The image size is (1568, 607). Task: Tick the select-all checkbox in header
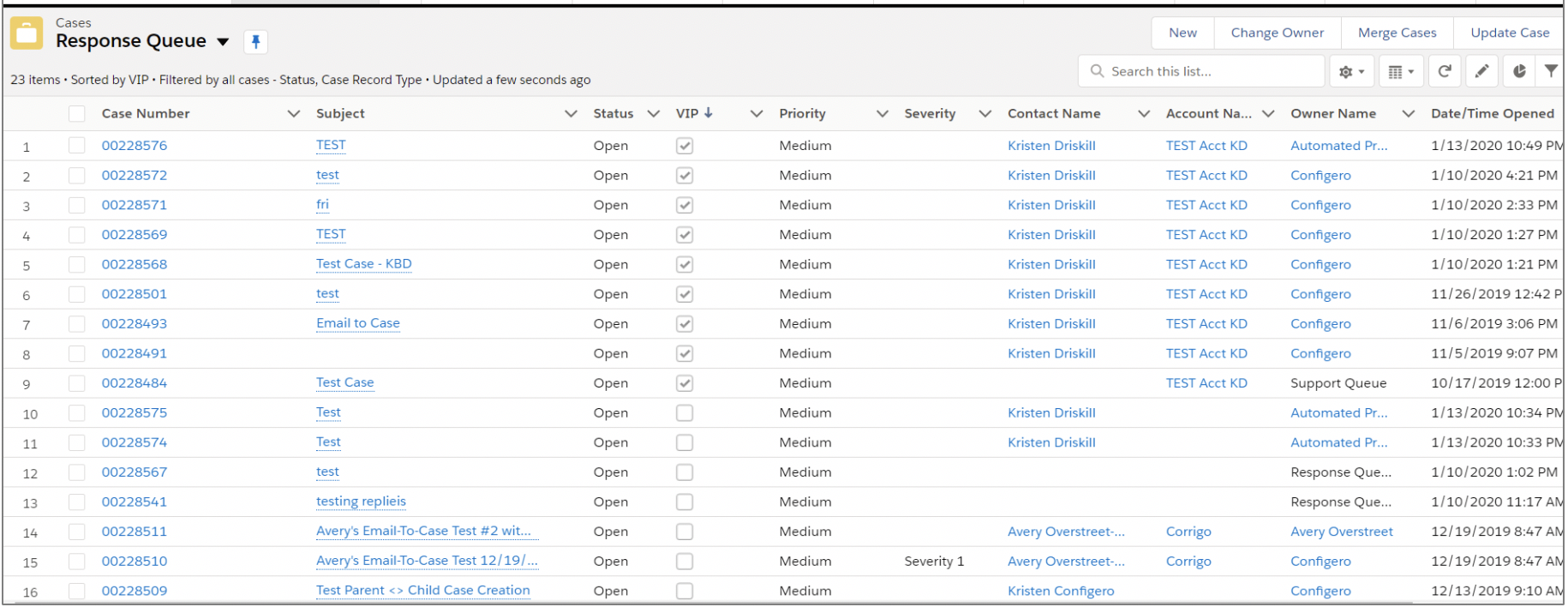click(77, 113)
